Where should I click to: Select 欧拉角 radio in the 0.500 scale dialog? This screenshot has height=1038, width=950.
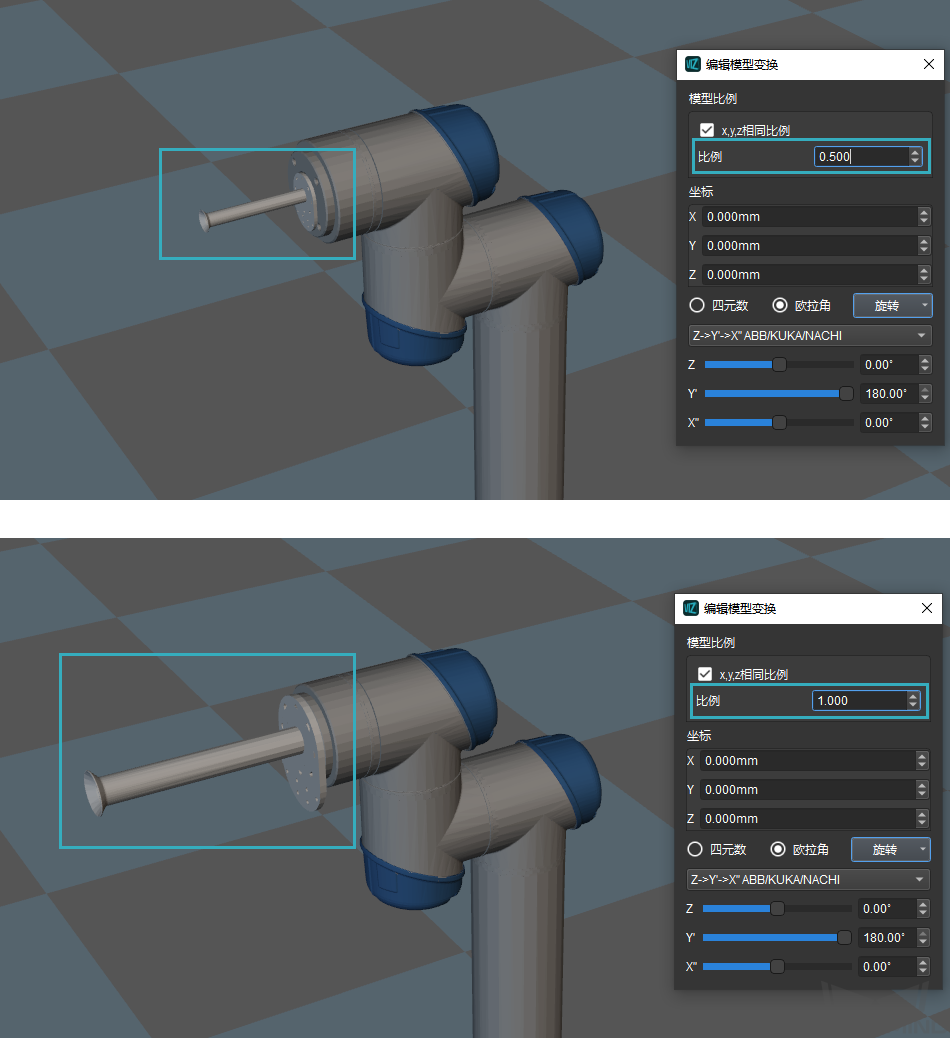780,305
